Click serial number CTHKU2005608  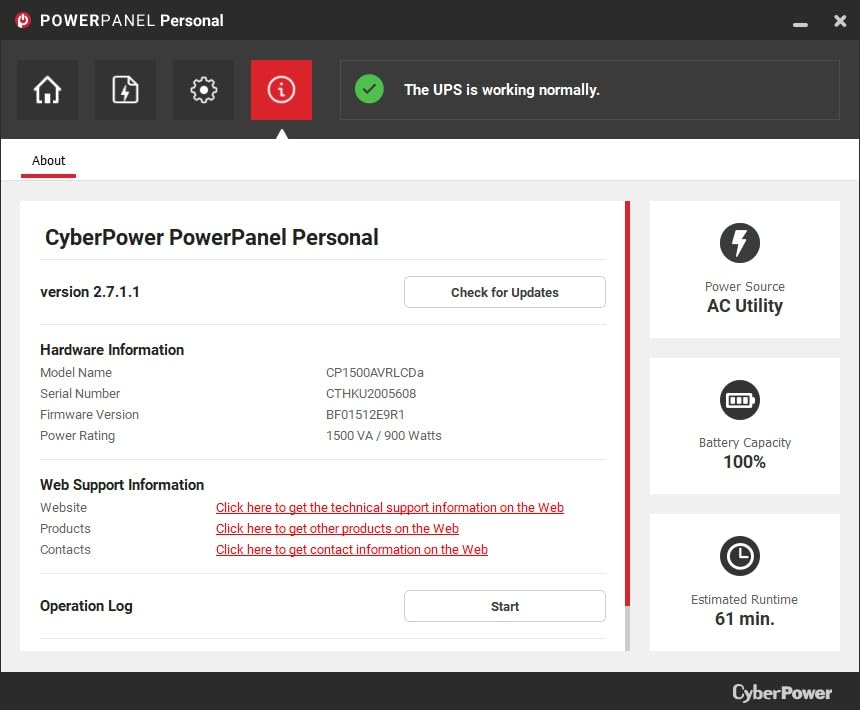(x=371, y=394)
